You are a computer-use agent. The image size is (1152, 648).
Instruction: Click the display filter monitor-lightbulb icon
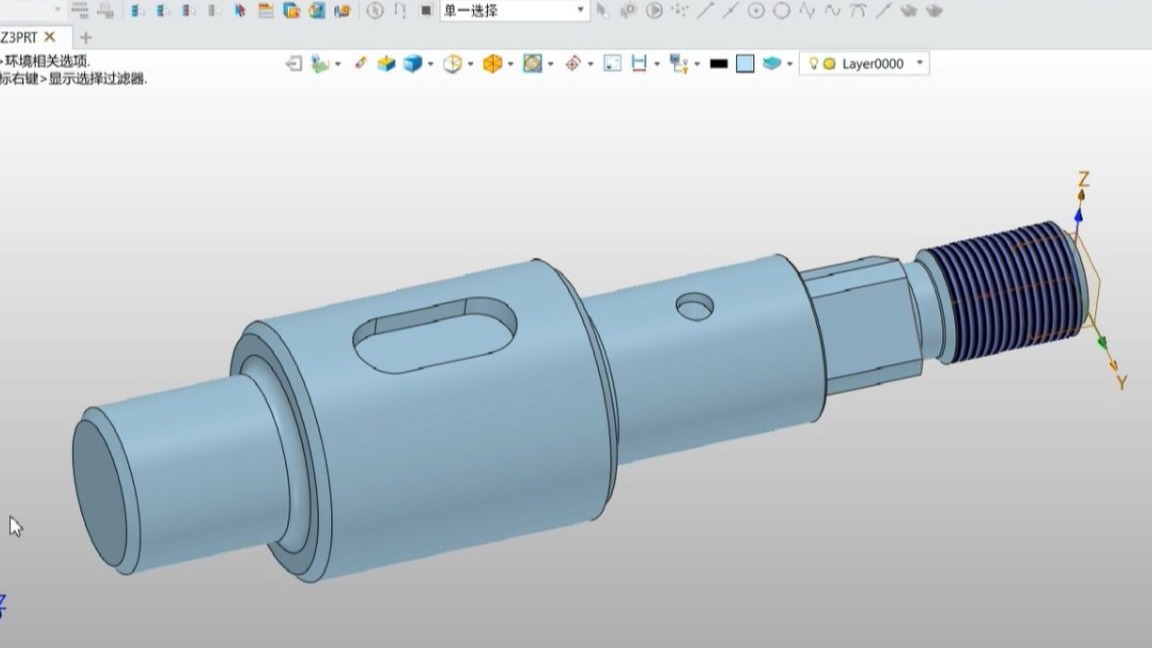(x=679, y=65)
